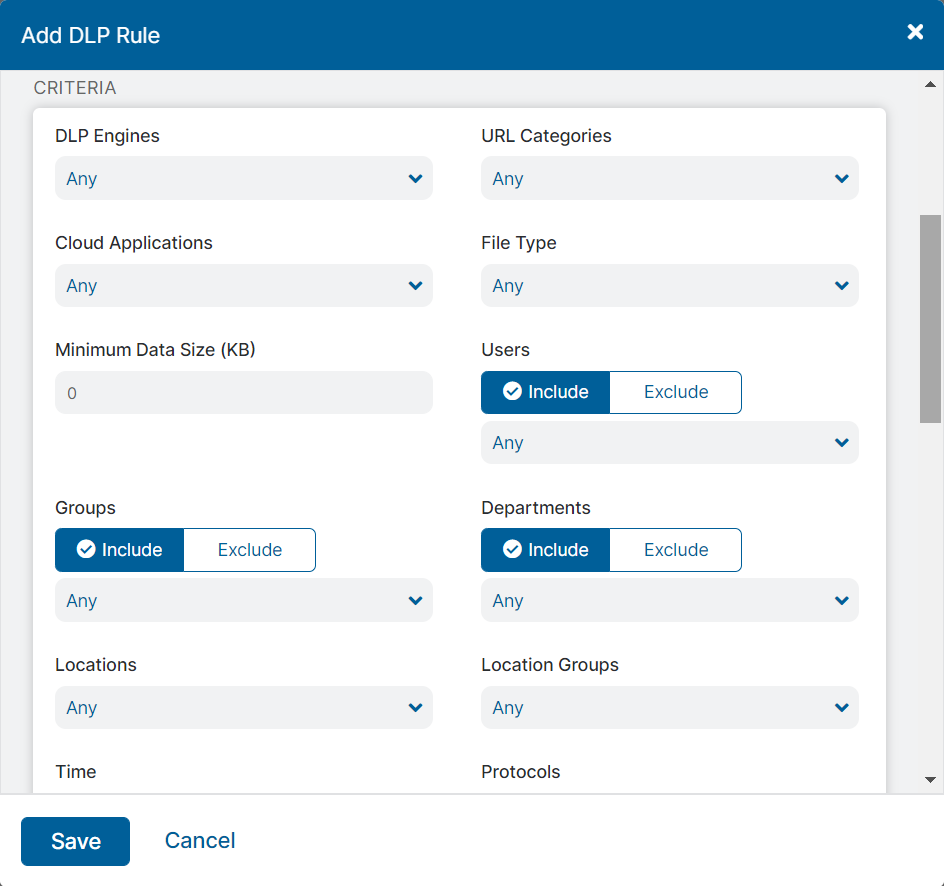Click the Location Groups chevron arrow
The image size is (944, 886).
(x=842, y=708)
